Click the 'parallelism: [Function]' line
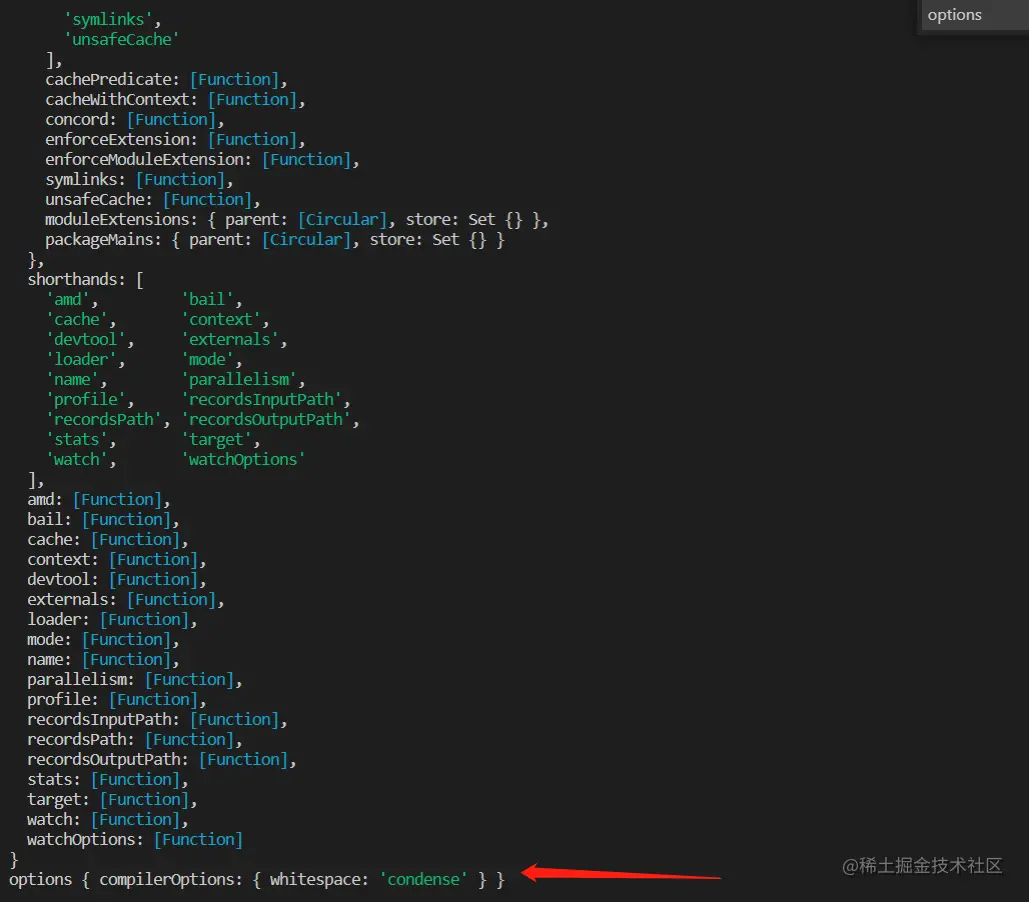The height and width of the screenshot is (902, 1029). (135, 681)
